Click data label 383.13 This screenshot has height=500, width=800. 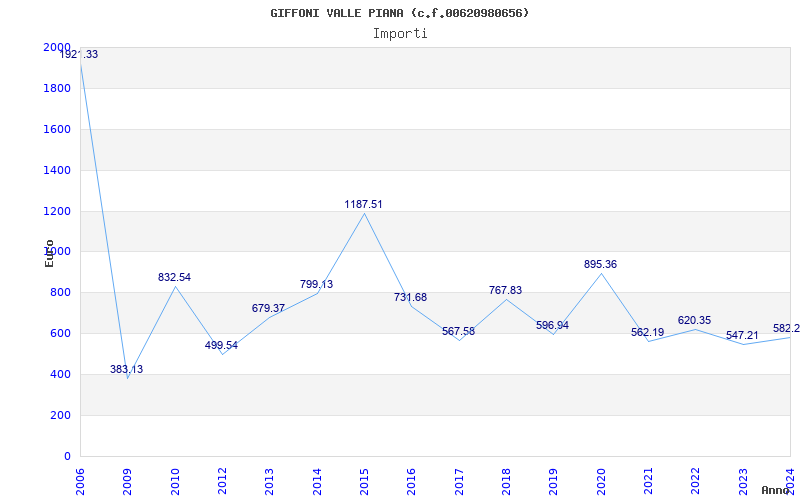(127, 369)
